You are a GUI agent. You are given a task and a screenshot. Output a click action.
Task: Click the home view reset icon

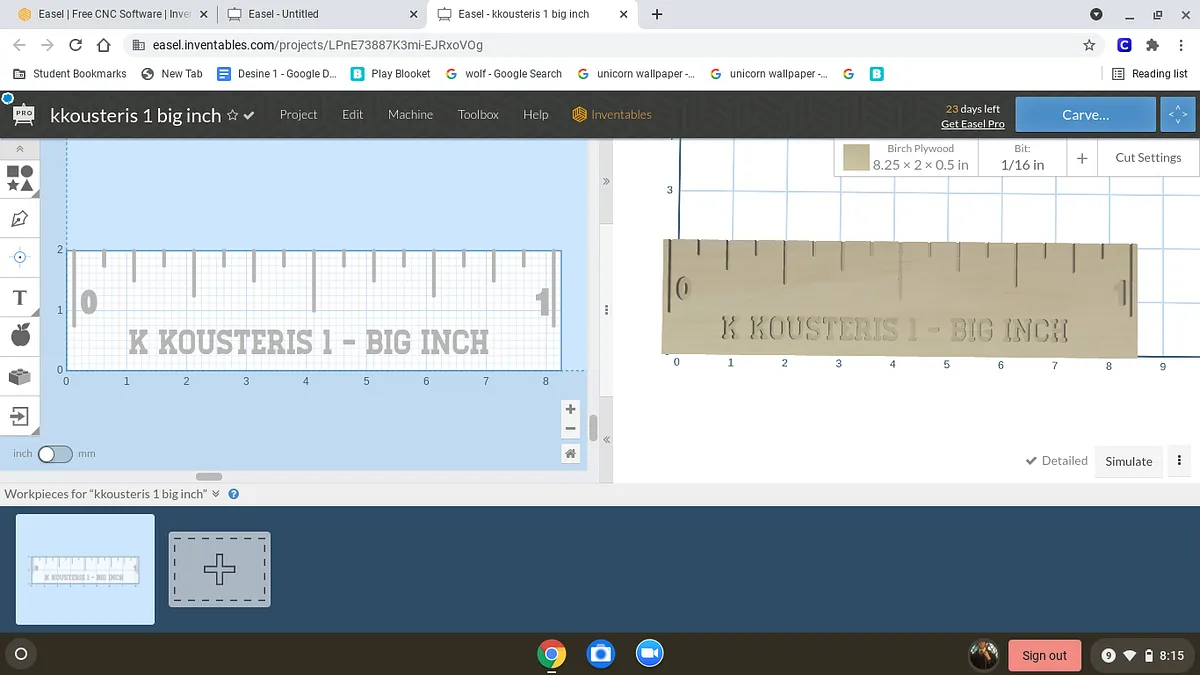click(x=570, y=453)
